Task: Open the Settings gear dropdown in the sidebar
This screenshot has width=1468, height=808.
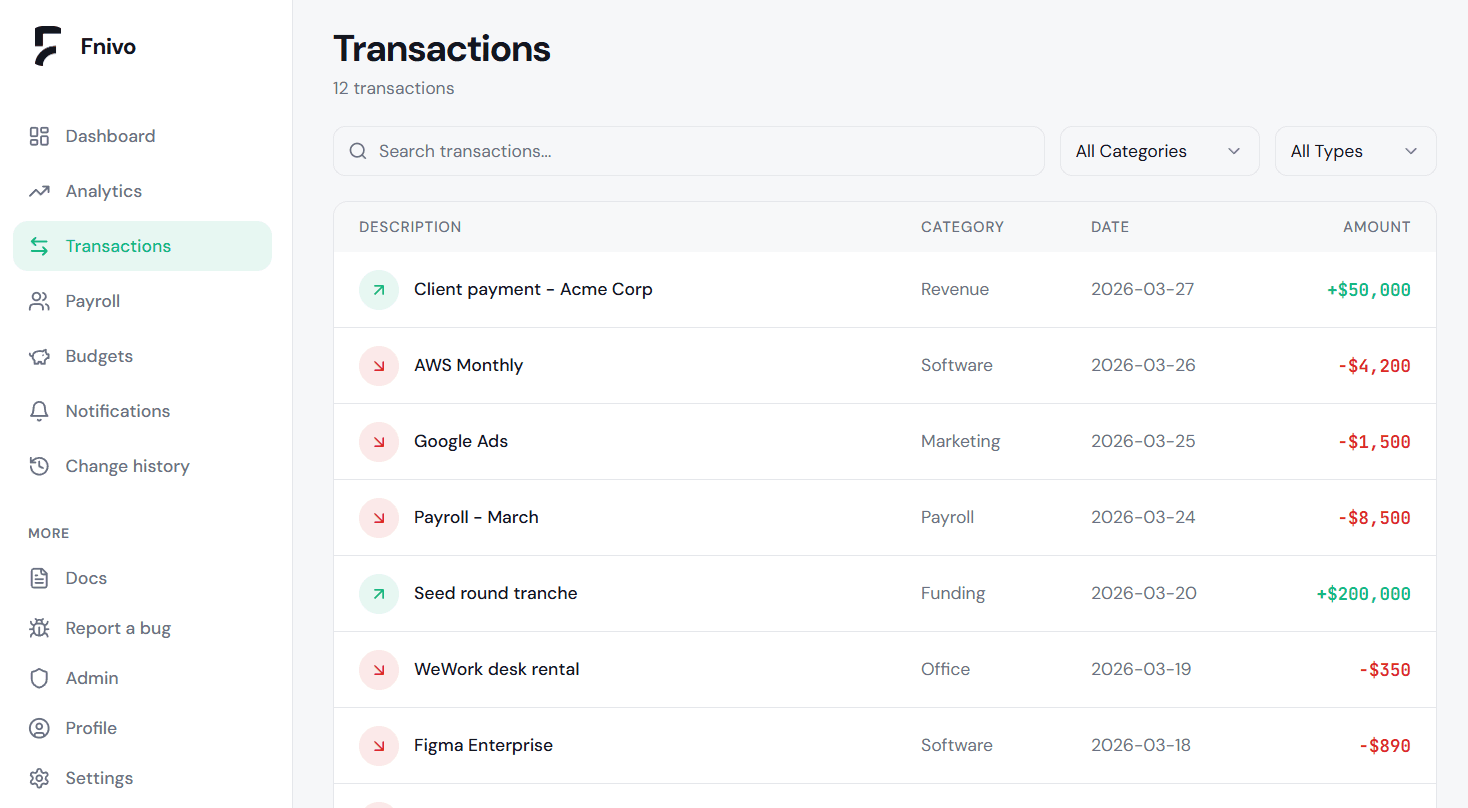Action: 39,777
